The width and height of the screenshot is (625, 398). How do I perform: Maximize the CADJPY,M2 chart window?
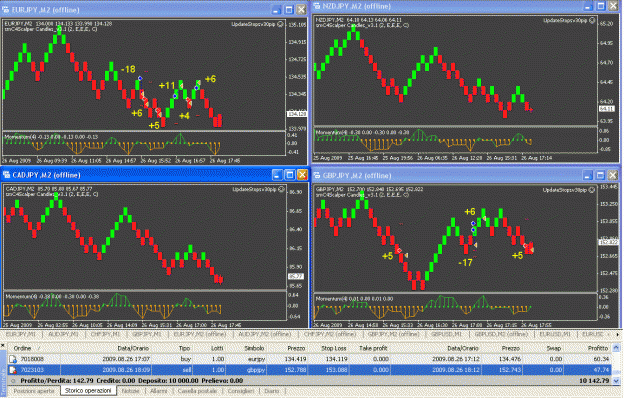point(290,175)
